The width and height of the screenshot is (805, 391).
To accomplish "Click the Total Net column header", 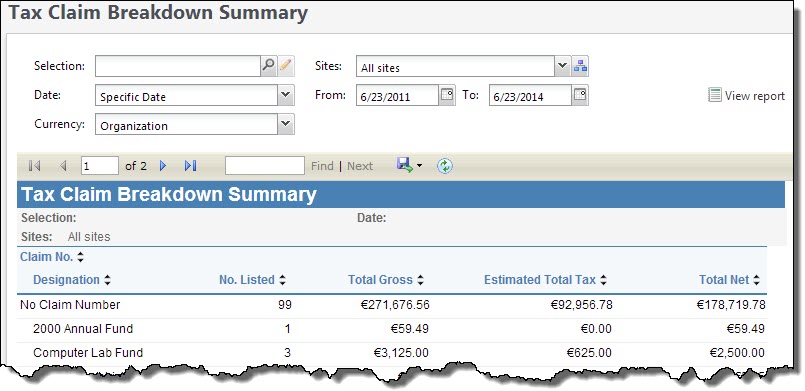I will click(x=724, y=280).
